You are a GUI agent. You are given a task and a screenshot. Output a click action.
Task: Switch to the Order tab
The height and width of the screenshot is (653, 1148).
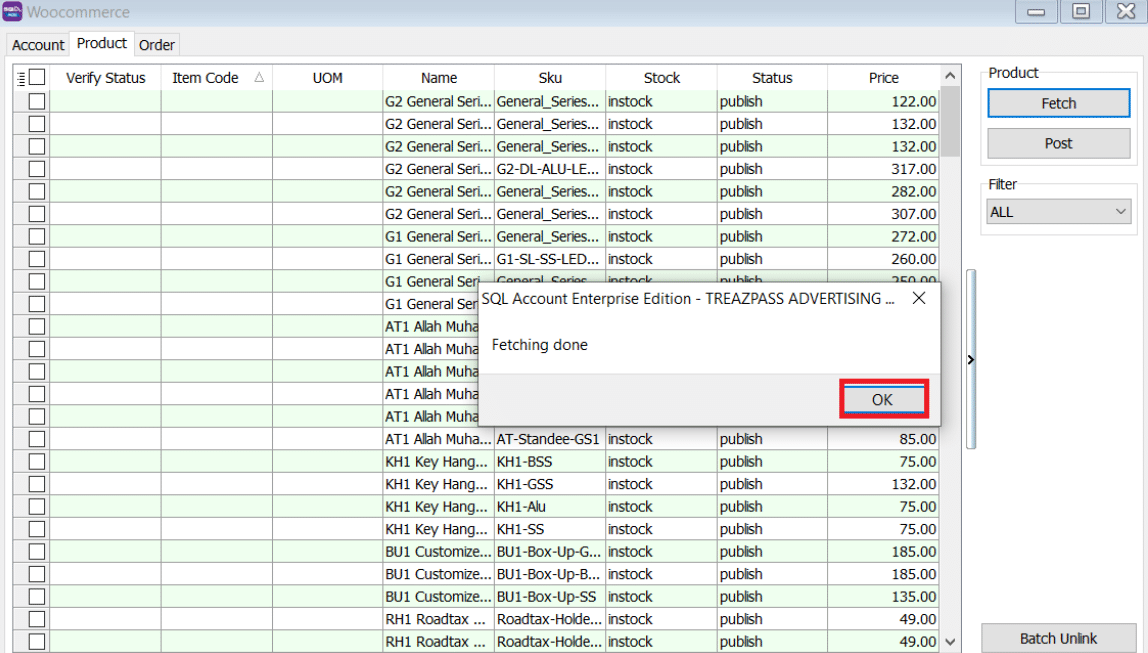tap(157, 45)
